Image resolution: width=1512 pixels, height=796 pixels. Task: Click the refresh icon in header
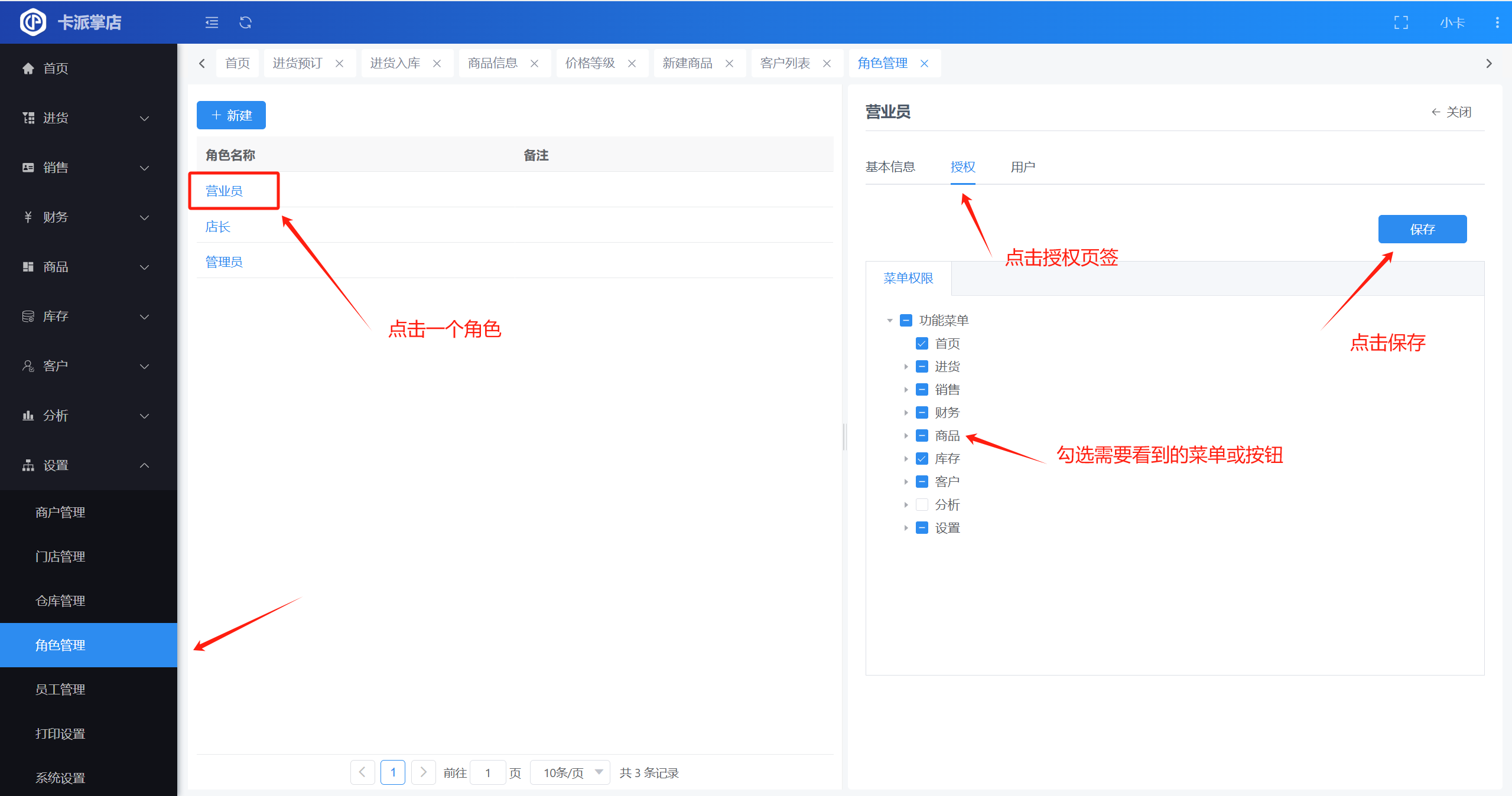click(x=245, y=22)
